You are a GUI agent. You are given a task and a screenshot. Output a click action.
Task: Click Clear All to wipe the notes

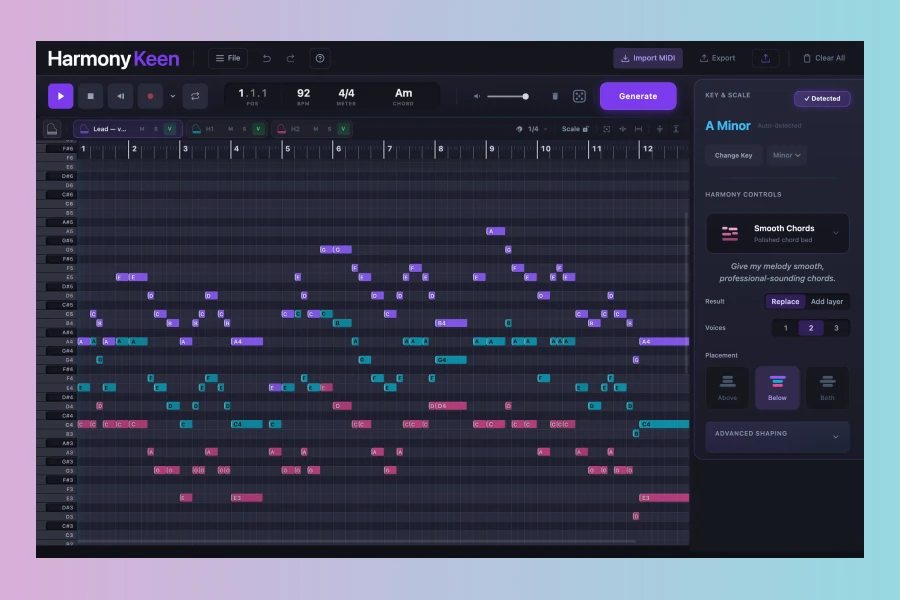tap(824, 58)
